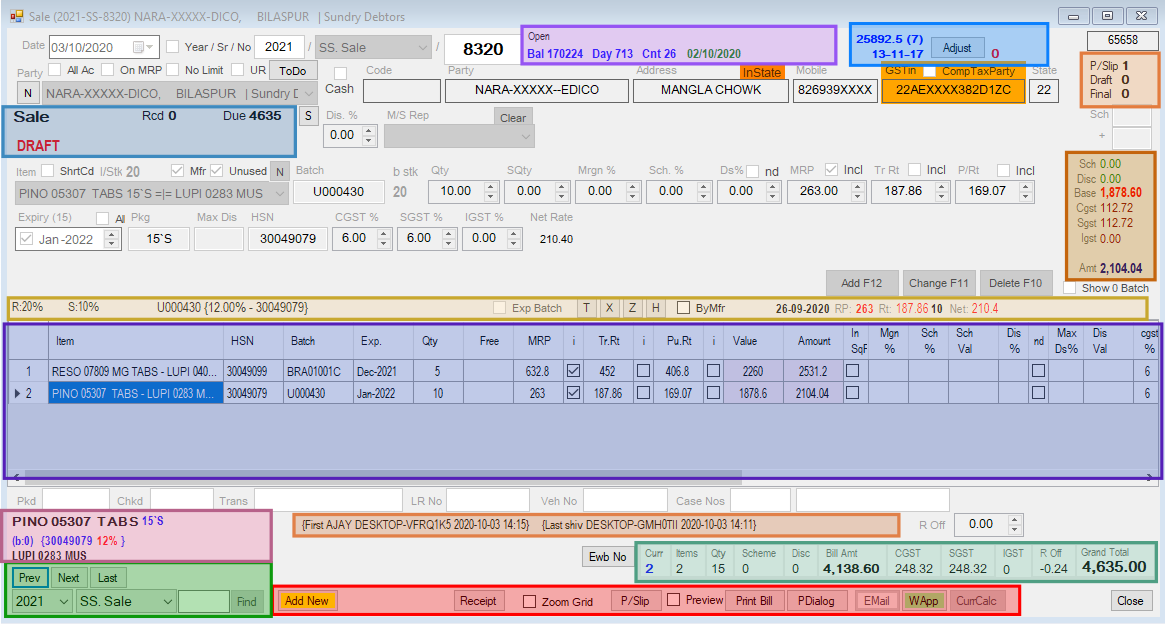This screenshot has width=1165, height=624.
Task: Click the Print Bill button
Action: [x=754, y=601]
